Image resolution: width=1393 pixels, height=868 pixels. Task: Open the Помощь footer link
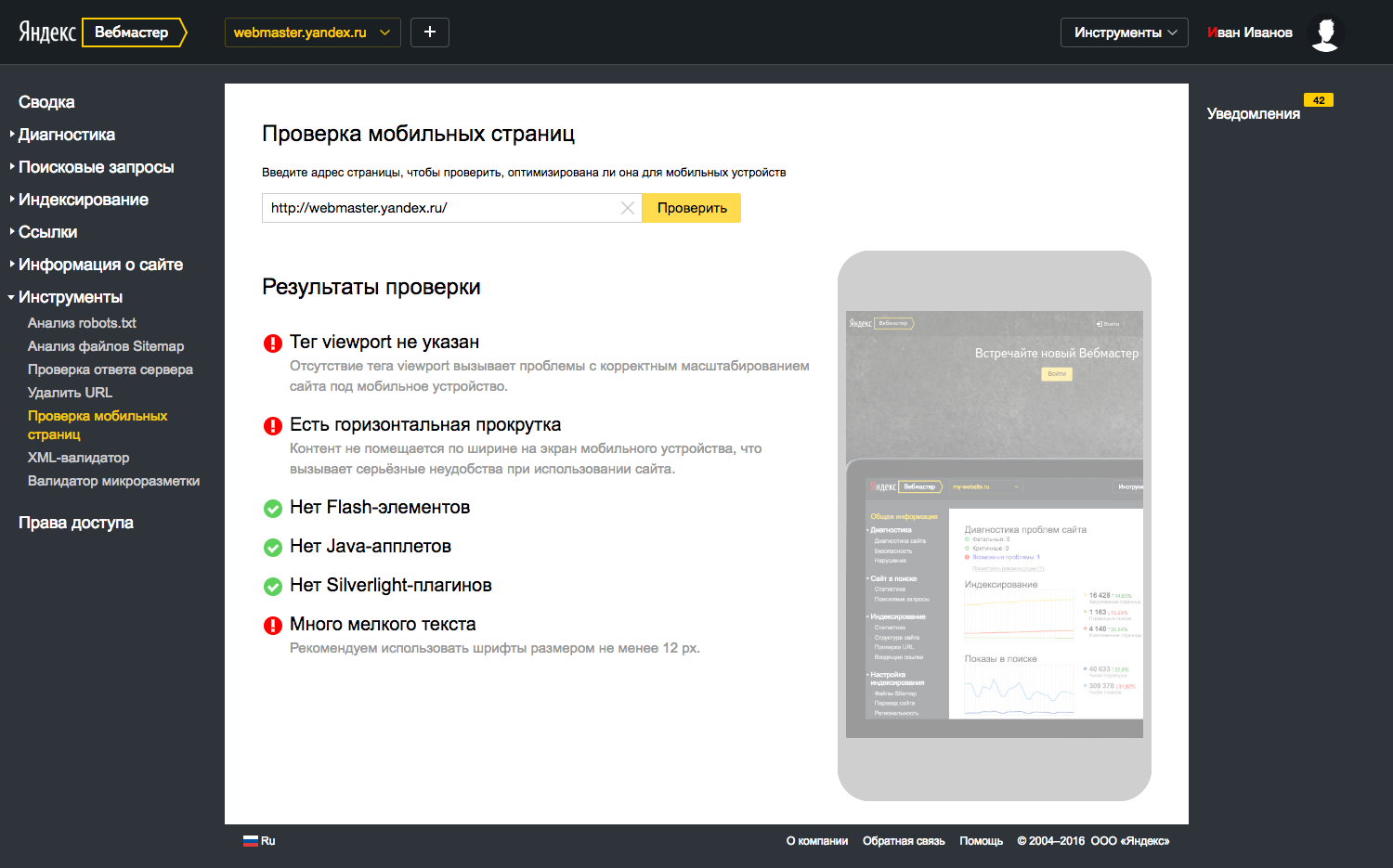tap(982, 841)
